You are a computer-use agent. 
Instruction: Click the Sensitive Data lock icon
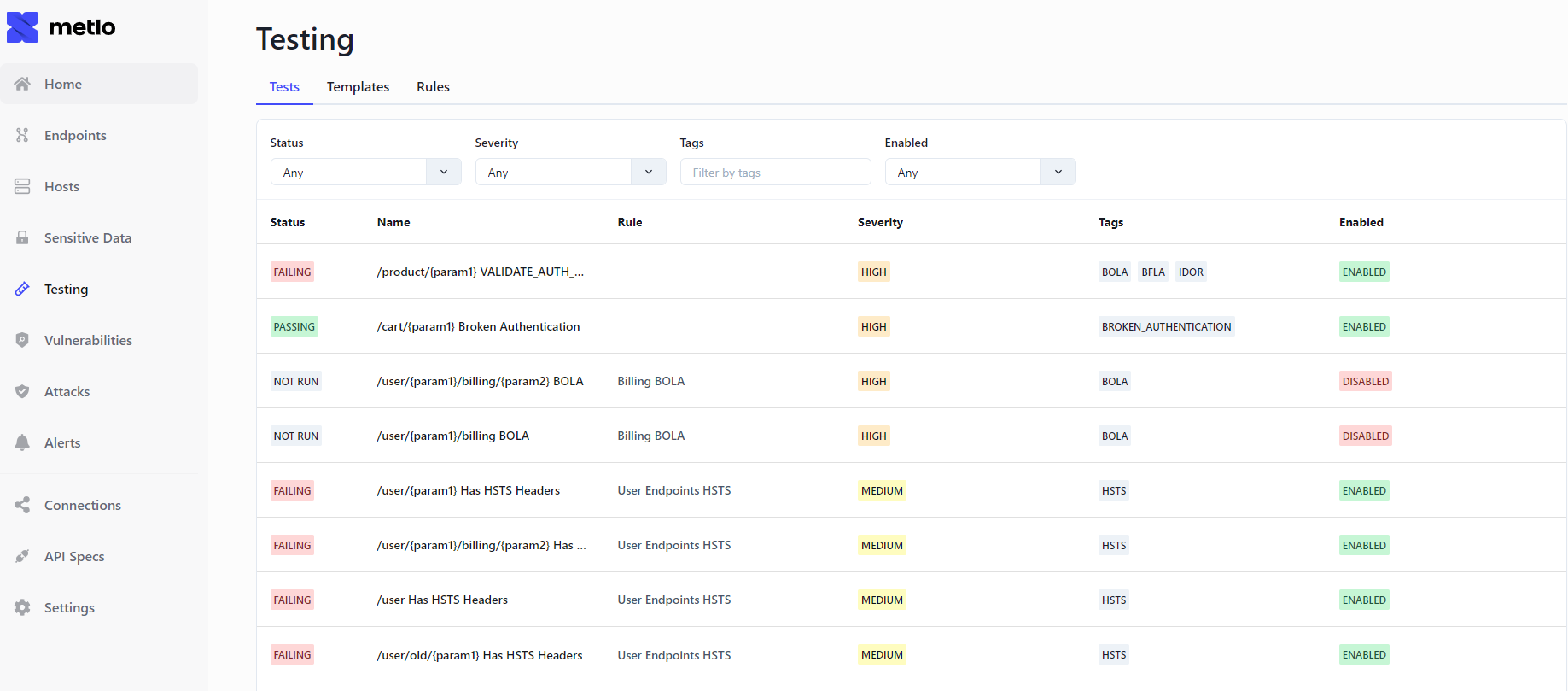tap(22, 237)
